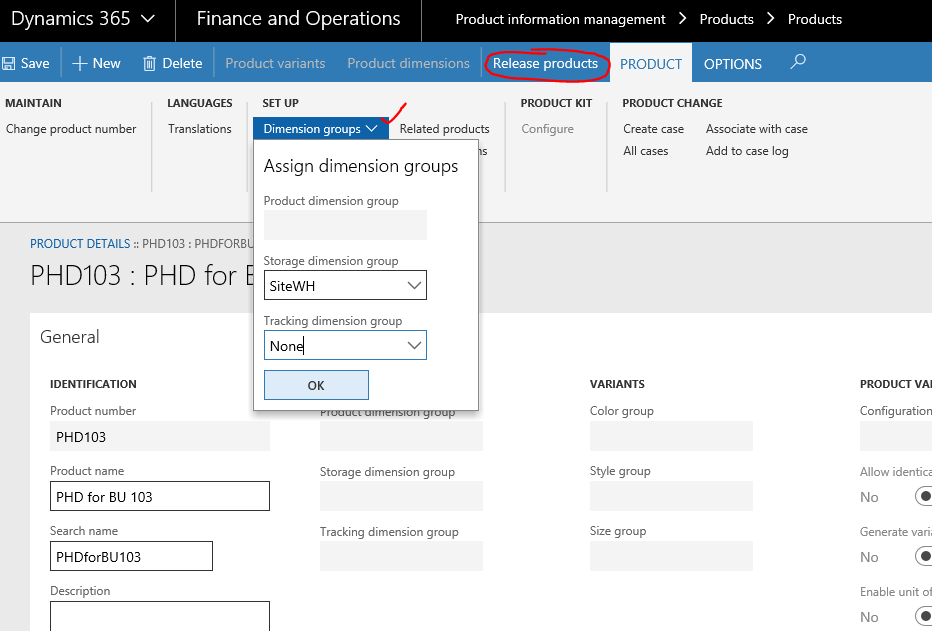Click the VARIANTS section heading
The width and height of the screenshot is (932, 631).
click(x=617, y=384)
